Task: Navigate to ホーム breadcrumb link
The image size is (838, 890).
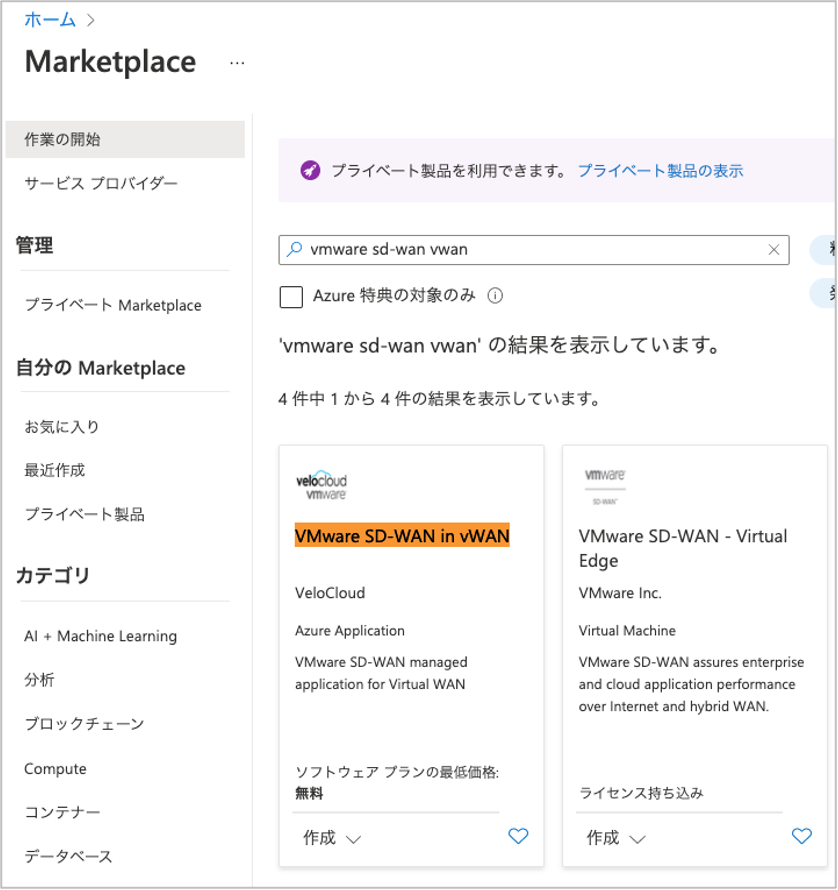Action: [50, 19]
